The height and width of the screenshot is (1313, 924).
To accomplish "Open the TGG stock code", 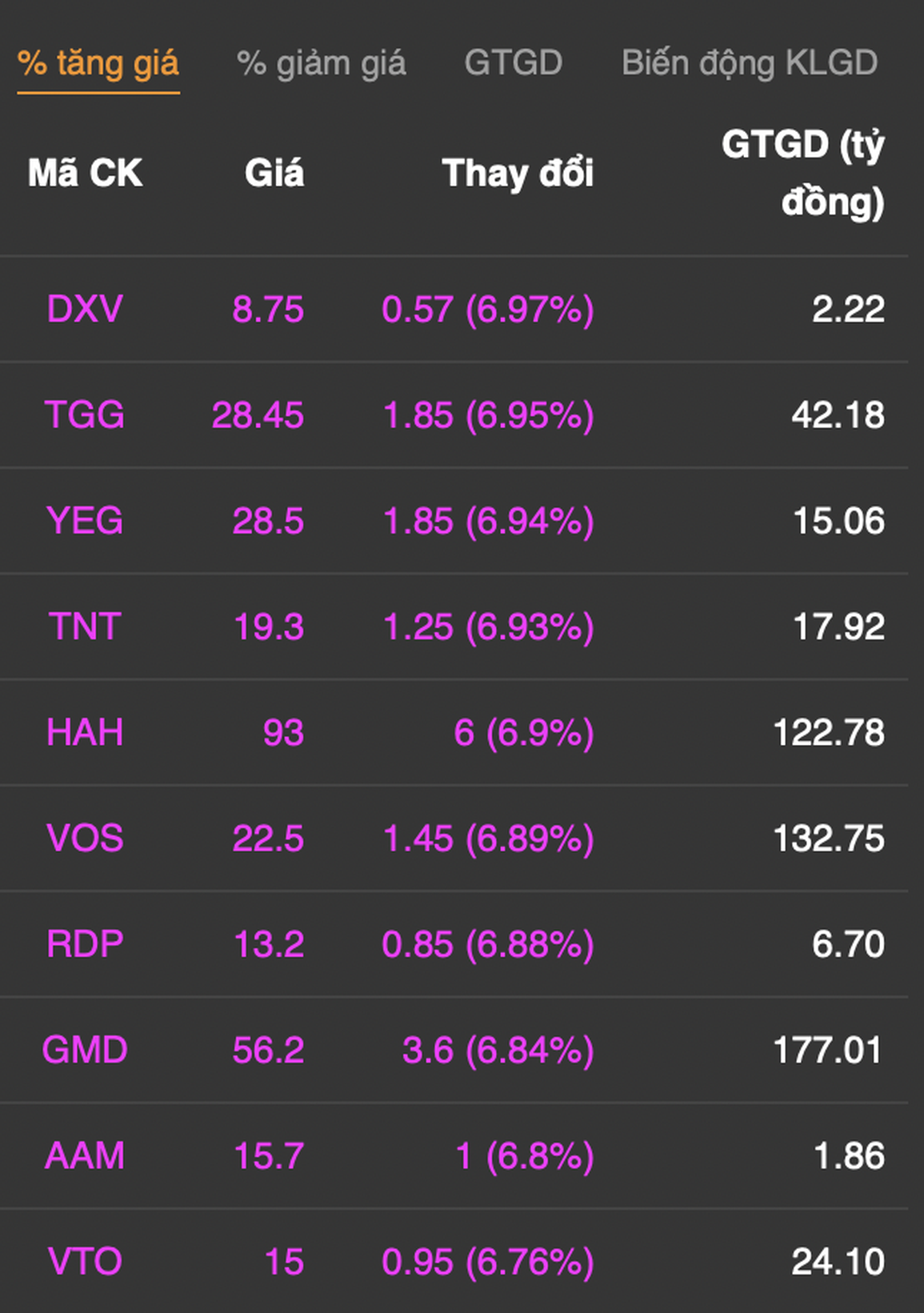I will coord(85,415).
